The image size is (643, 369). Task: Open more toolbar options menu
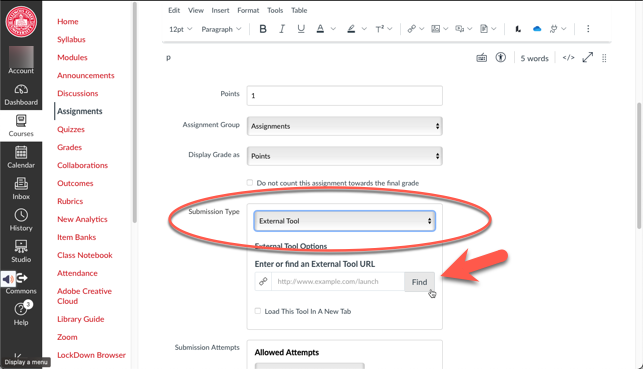tap(588, 29)
